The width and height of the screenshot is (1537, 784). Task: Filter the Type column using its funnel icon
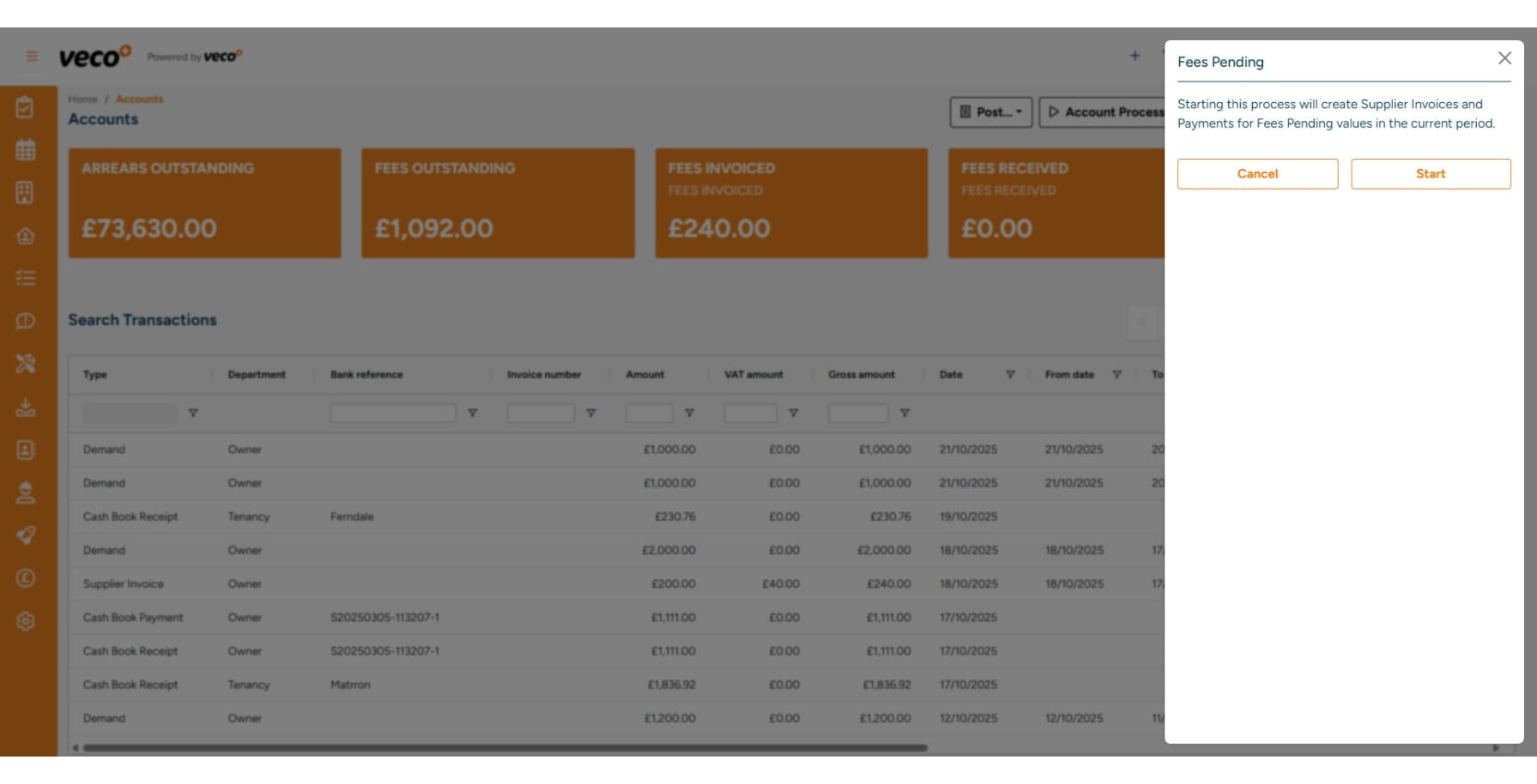point(194,413)
